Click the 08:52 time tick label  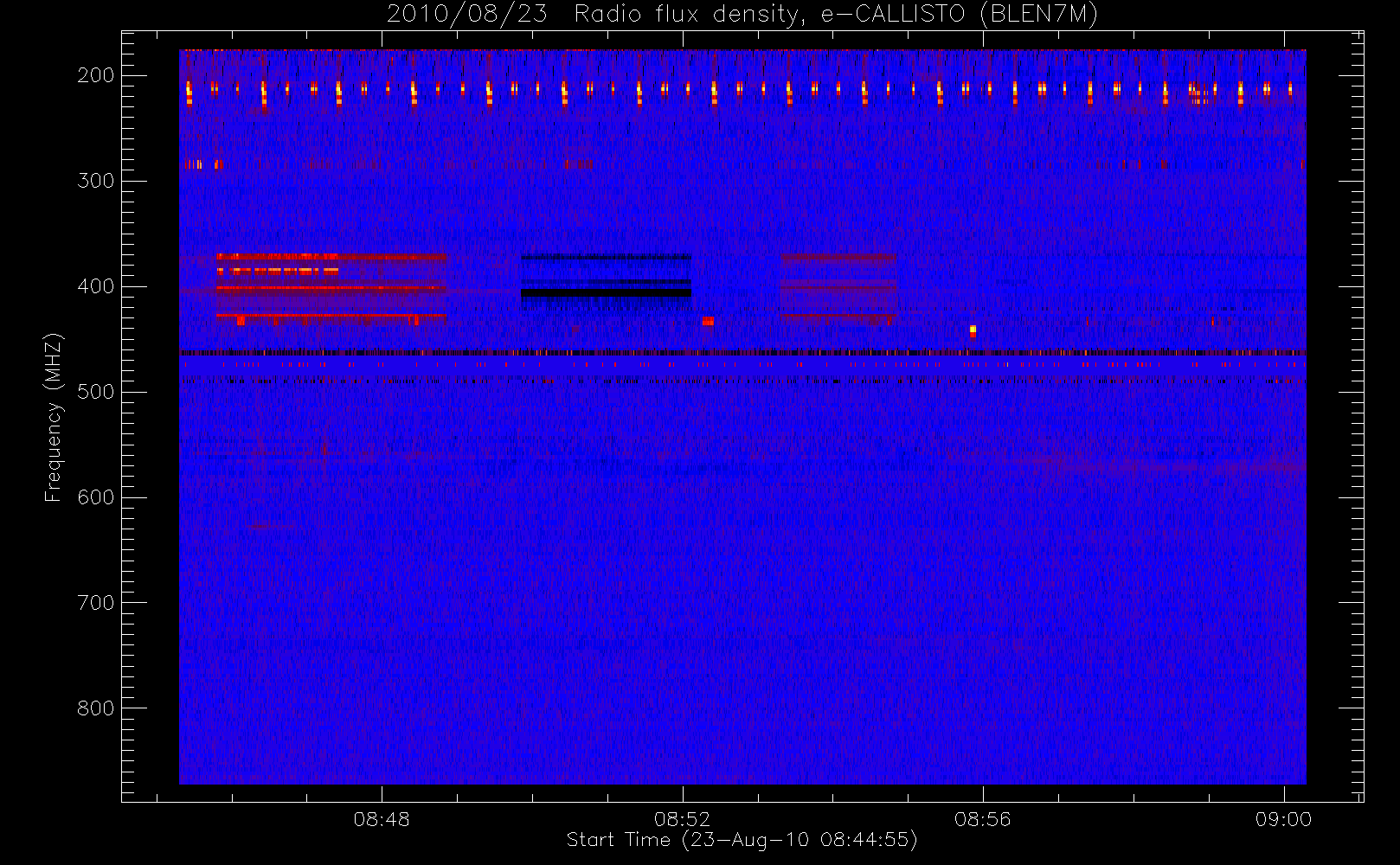click(x=682, y=819)
